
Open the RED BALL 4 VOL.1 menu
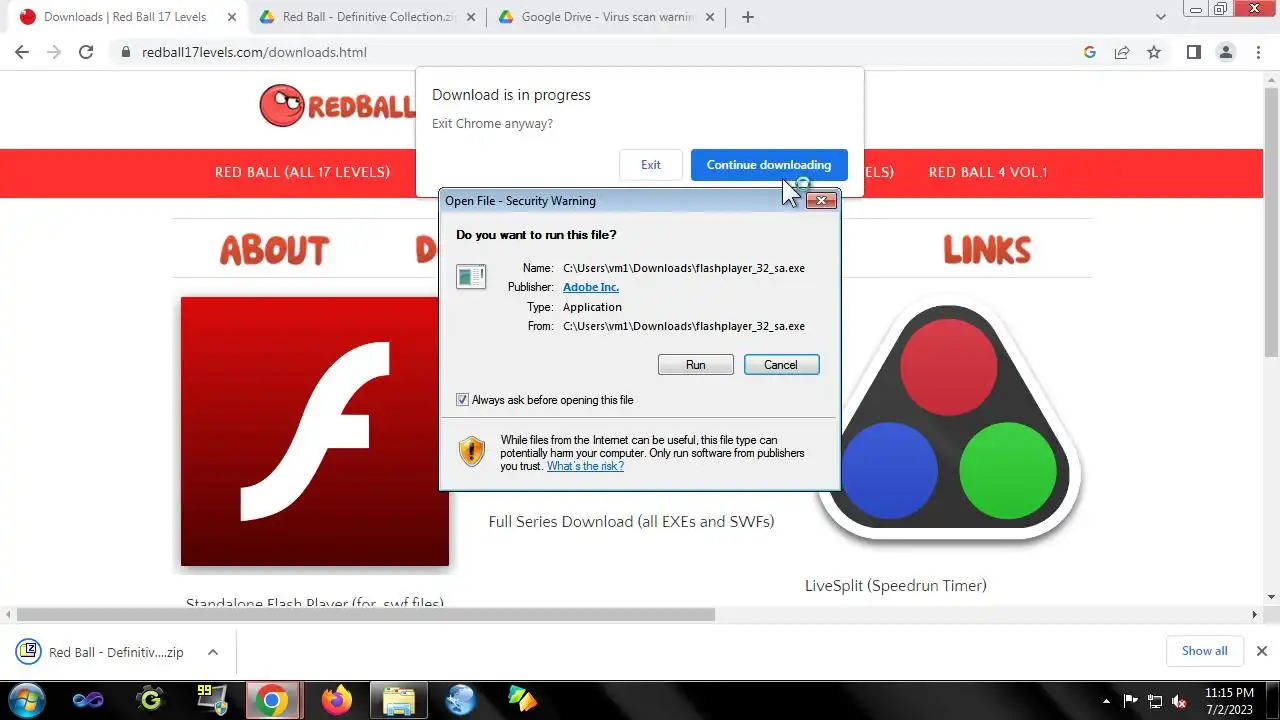(988, 172)
